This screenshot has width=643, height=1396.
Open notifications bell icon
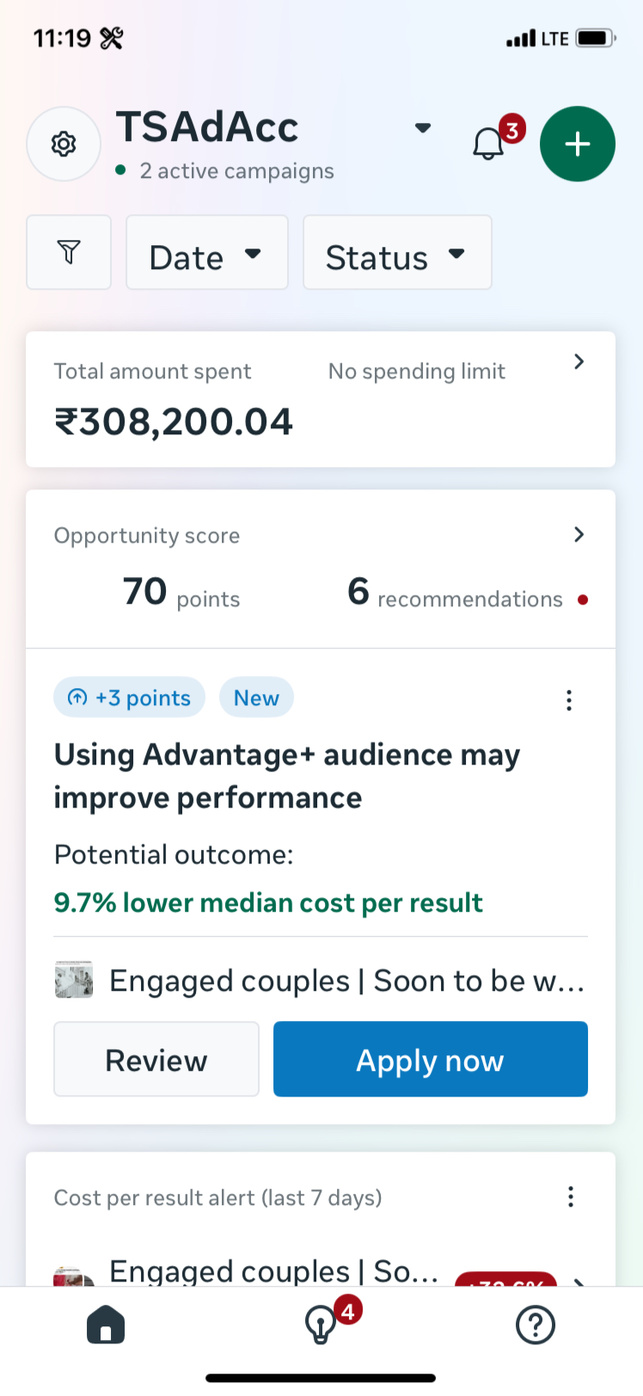pos(488,144)
